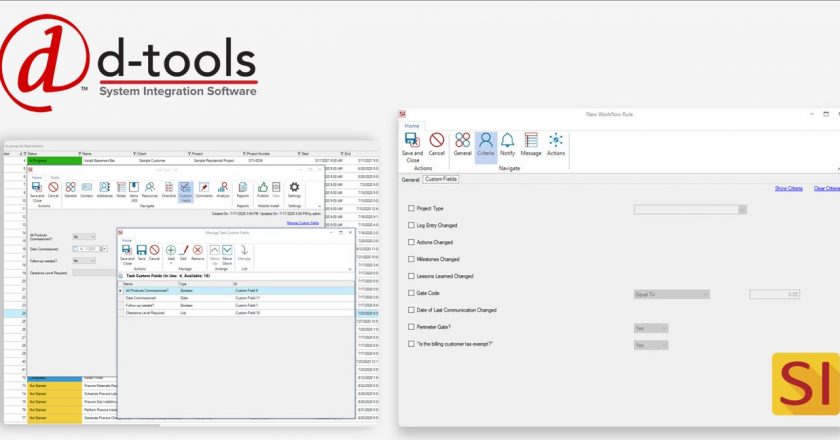Enable Actions Changed checkbox
Viewport: 840px width, 440px height.
411,242
